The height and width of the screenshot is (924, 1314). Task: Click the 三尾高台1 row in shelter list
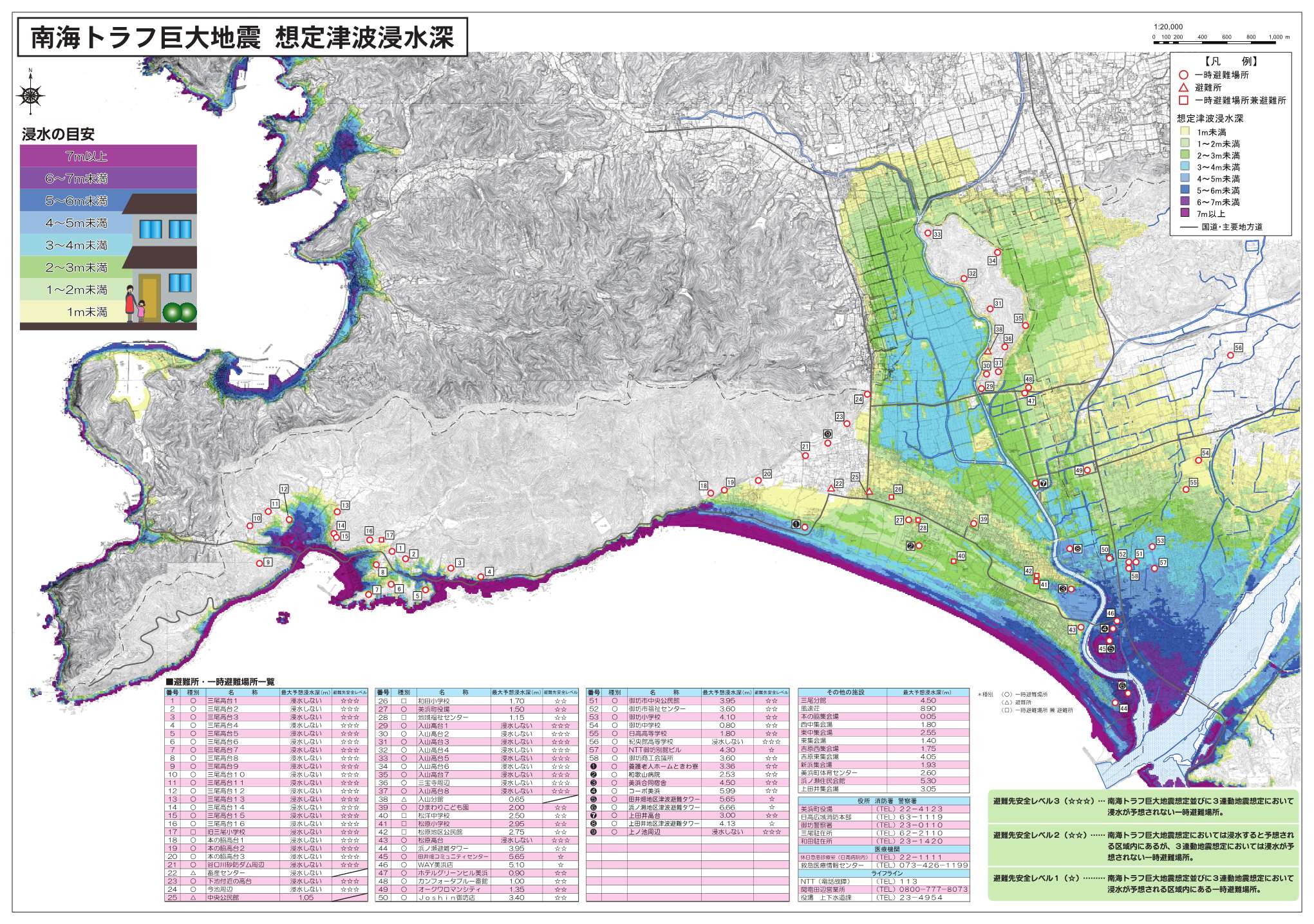click(221, 701)
